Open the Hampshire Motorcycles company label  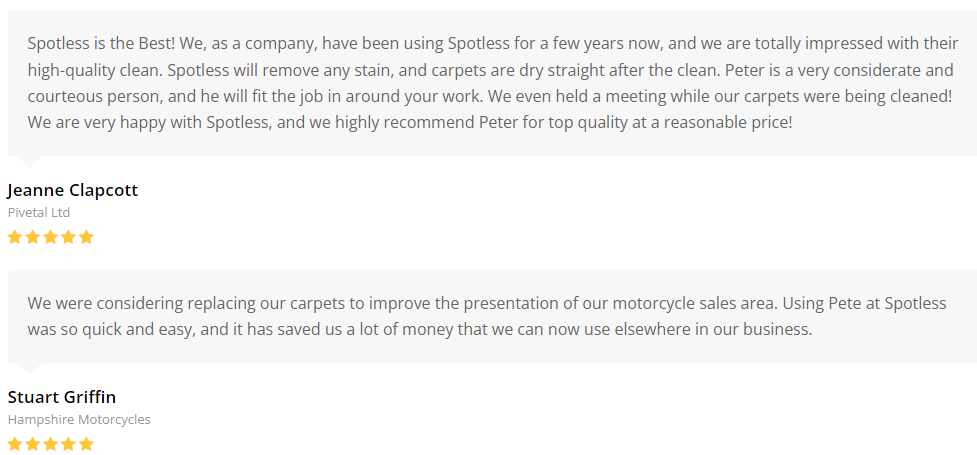coord(79,420)
